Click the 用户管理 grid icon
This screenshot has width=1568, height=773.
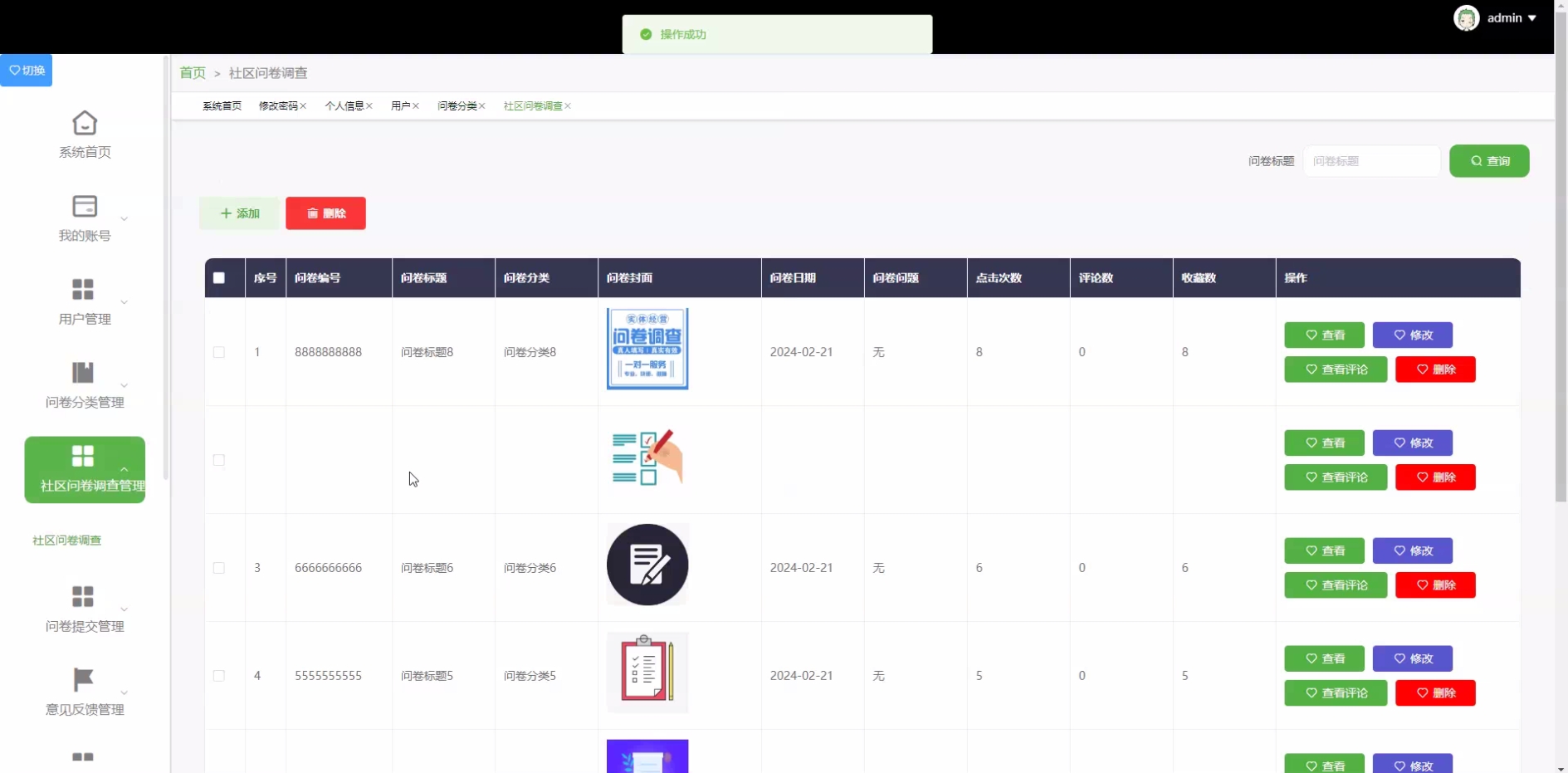coord(83,289)
